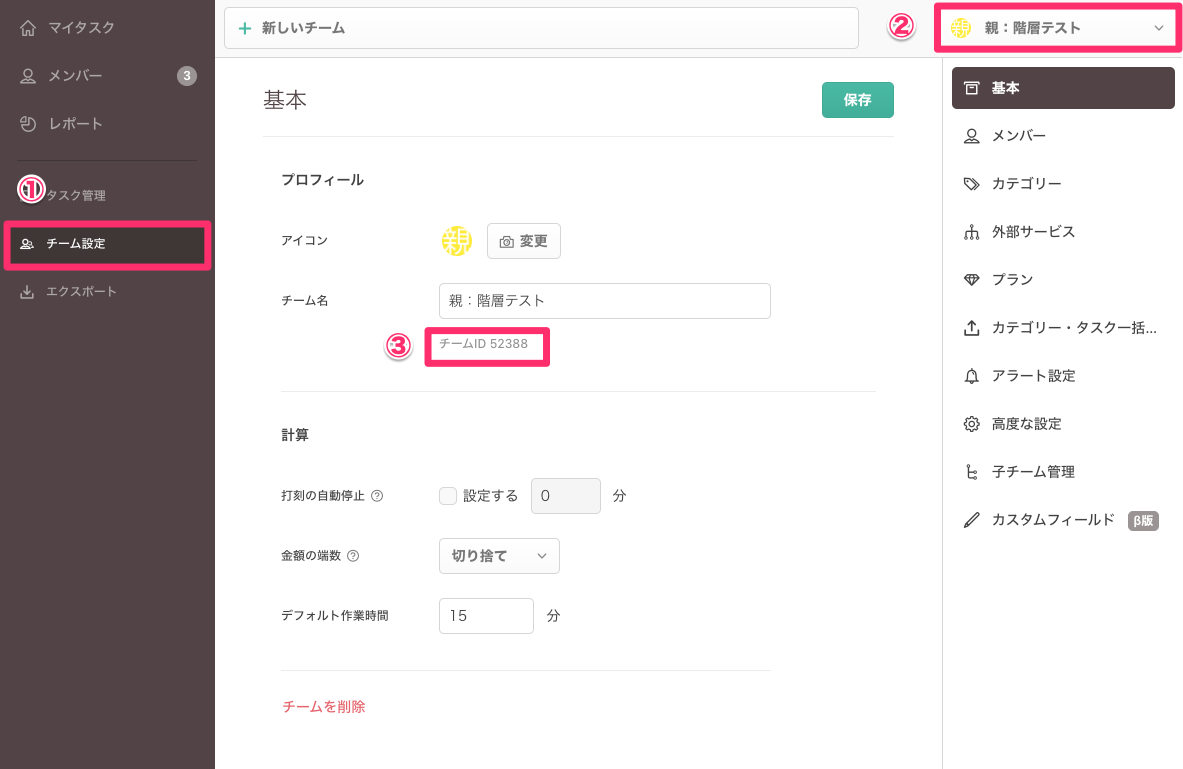Click the 新しいチーム add bar
Viewport: 1183px width, 769px height.
point(541,28)
